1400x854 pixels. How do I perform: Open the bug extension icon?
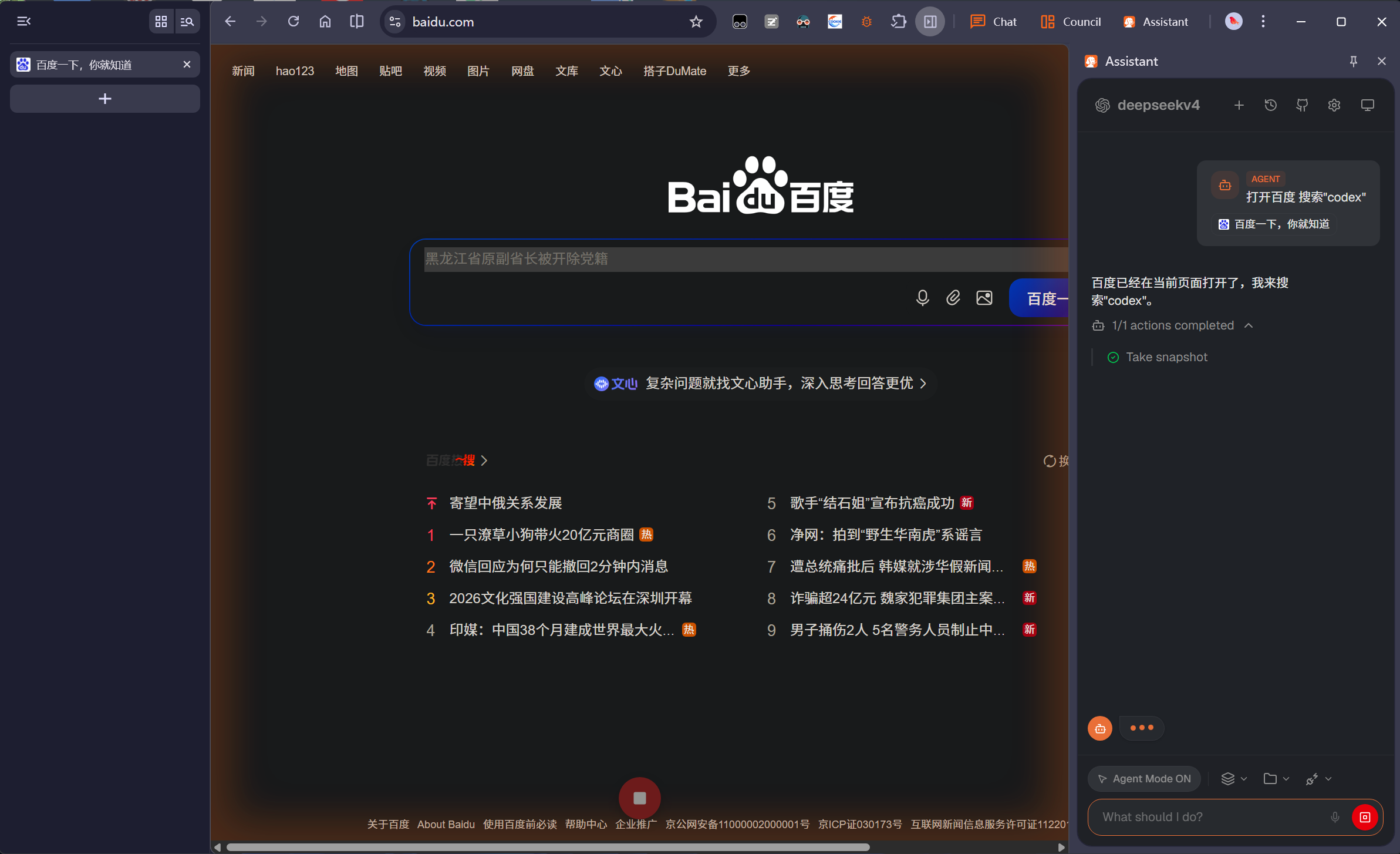pos(866,22)
